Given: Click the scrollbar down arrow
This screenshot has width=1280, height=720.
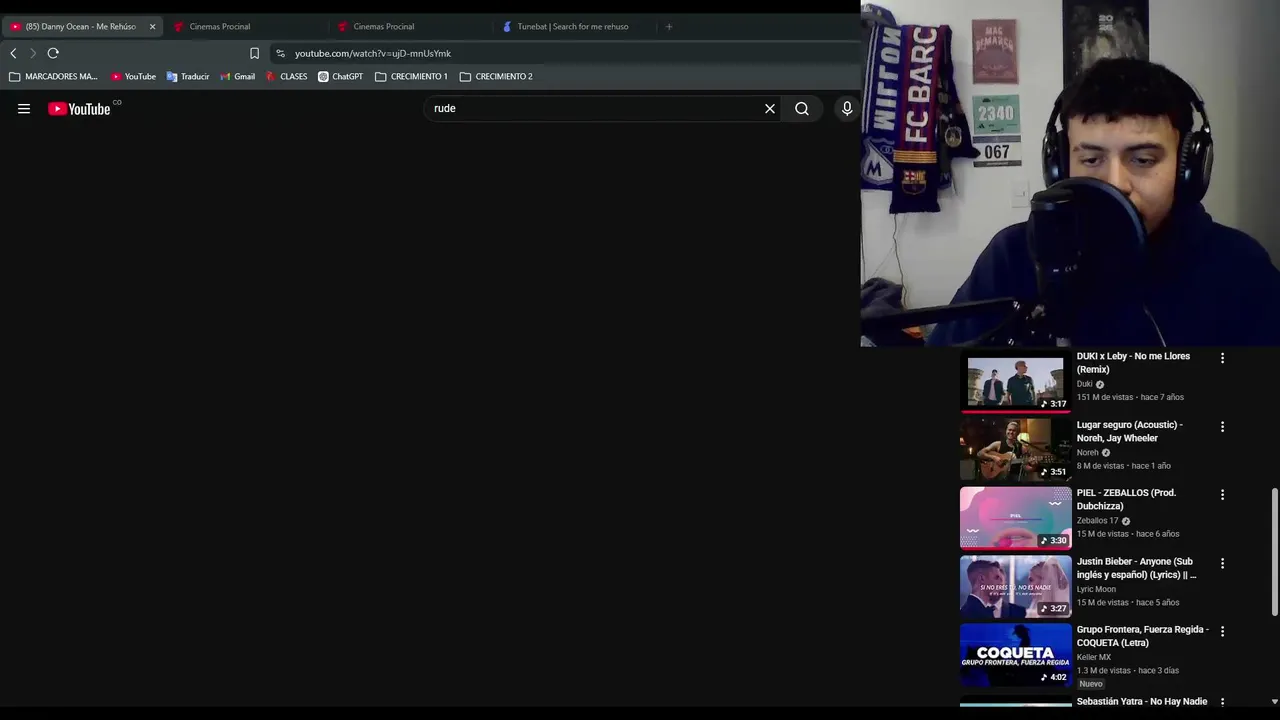Looking at the screenshot, I should tap(1274, 702).
